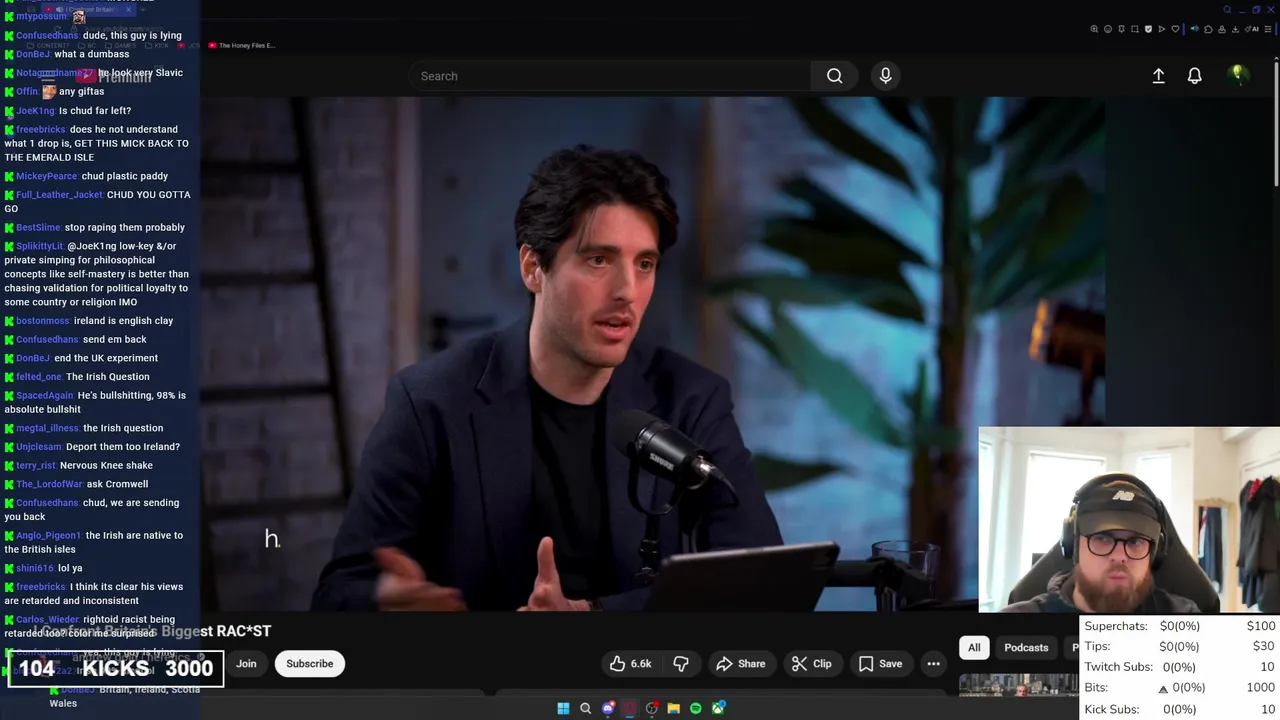Join the channel membership

tap(246, 664)
